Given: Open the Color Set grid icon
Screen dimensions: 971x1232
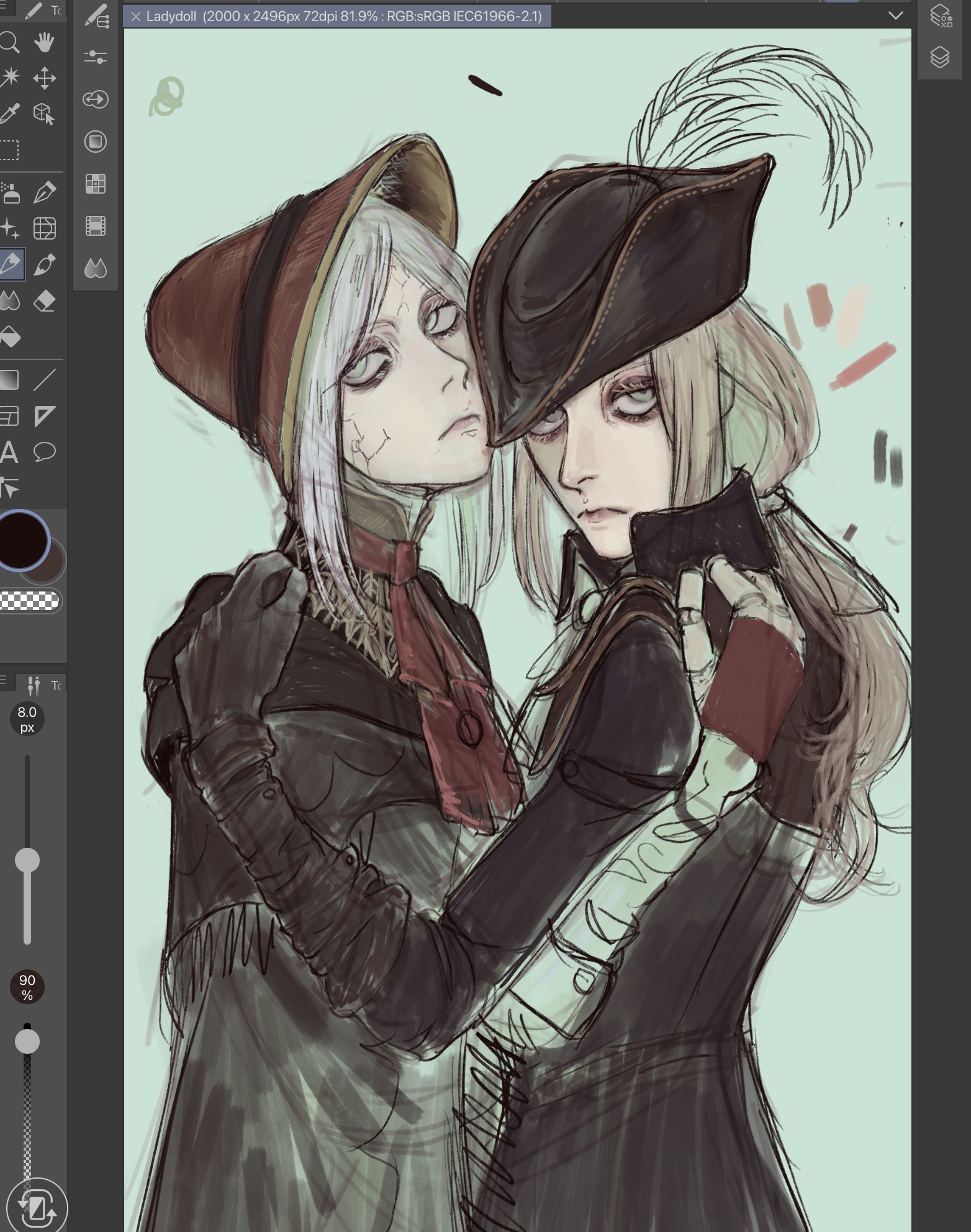Looking at the screenshot, I should [x=96, y=184].
